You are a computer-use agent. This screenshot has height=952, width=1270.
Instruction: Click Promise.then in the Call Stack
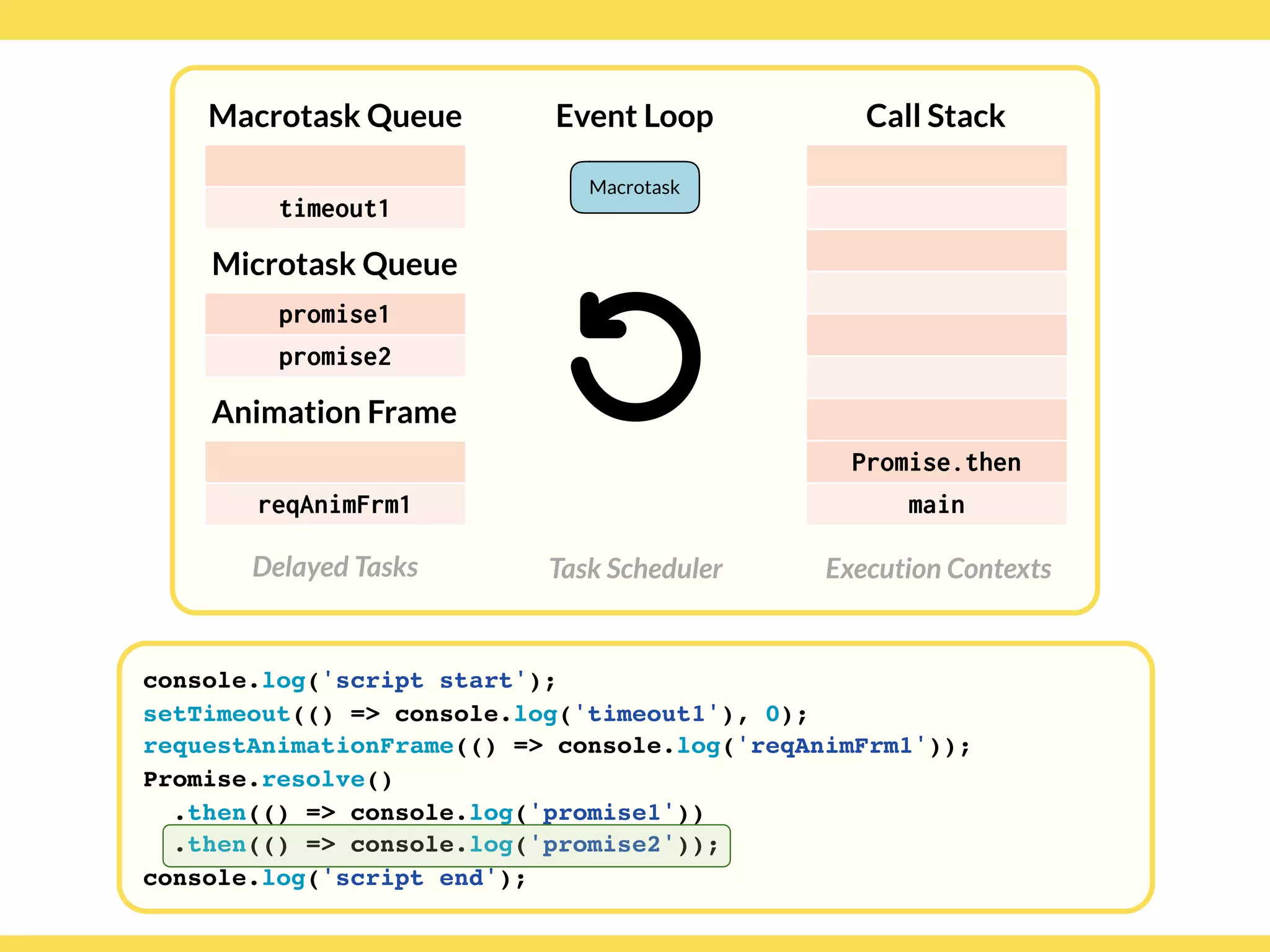click(x=936, y=462)
